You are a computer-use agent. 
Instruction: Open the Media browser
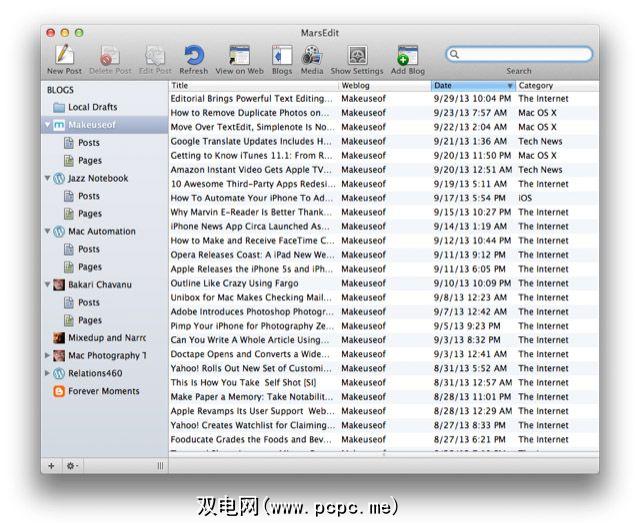312,55
